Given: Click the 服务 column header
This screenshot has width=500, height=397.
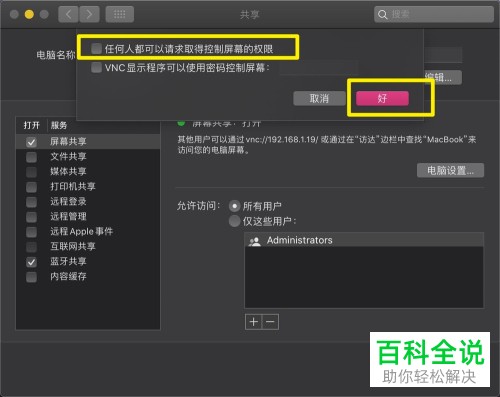Looking at the screenshot, I should (x=59, y=125).
